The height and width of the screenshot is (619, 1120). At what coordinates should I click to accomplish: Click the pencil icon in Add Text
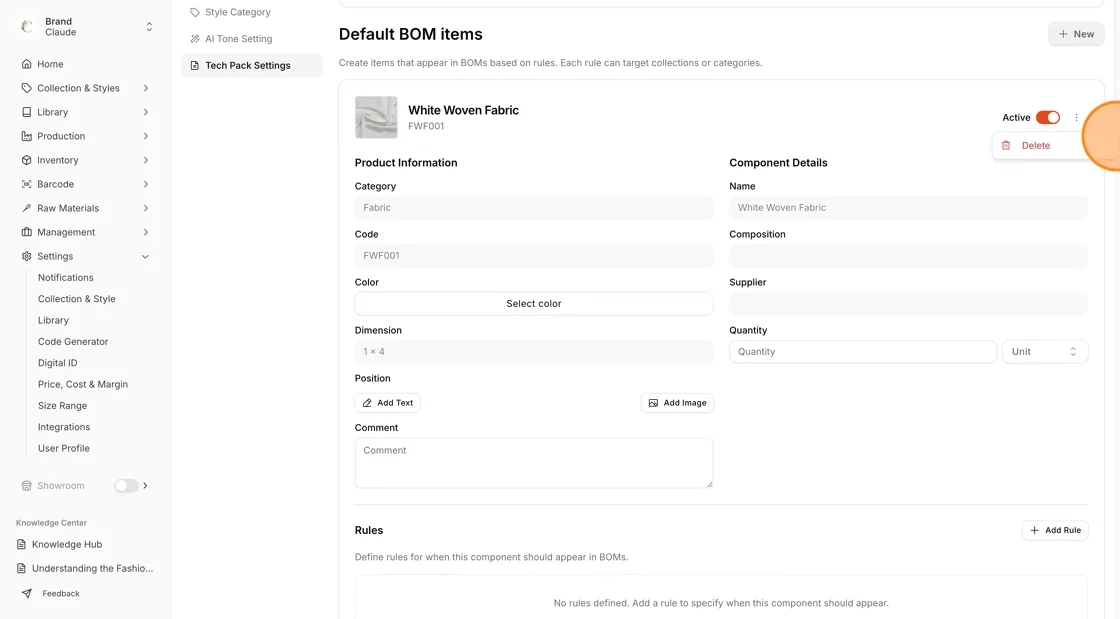tap(367, 403)
